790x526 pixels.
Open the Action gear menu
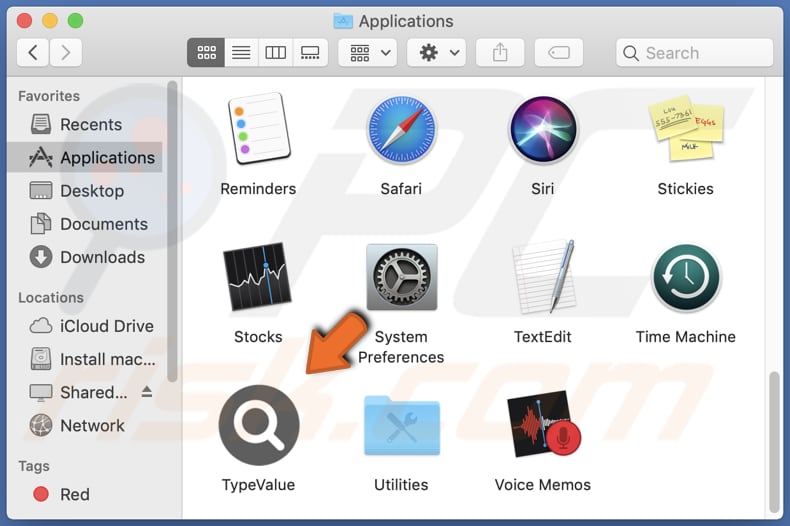pos(436,52)
